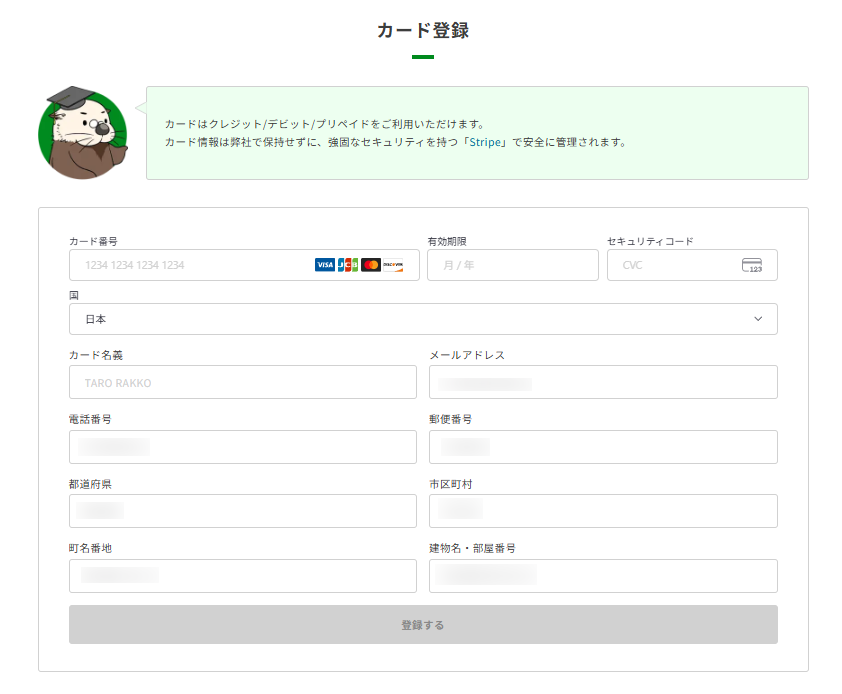Click the 市区町村 city field

(603, 511)
